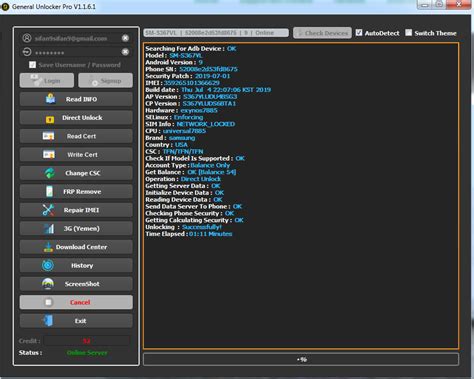Click the Read Cert card icon
Viewport: 474px width, 379px height.
pos(48,136)
